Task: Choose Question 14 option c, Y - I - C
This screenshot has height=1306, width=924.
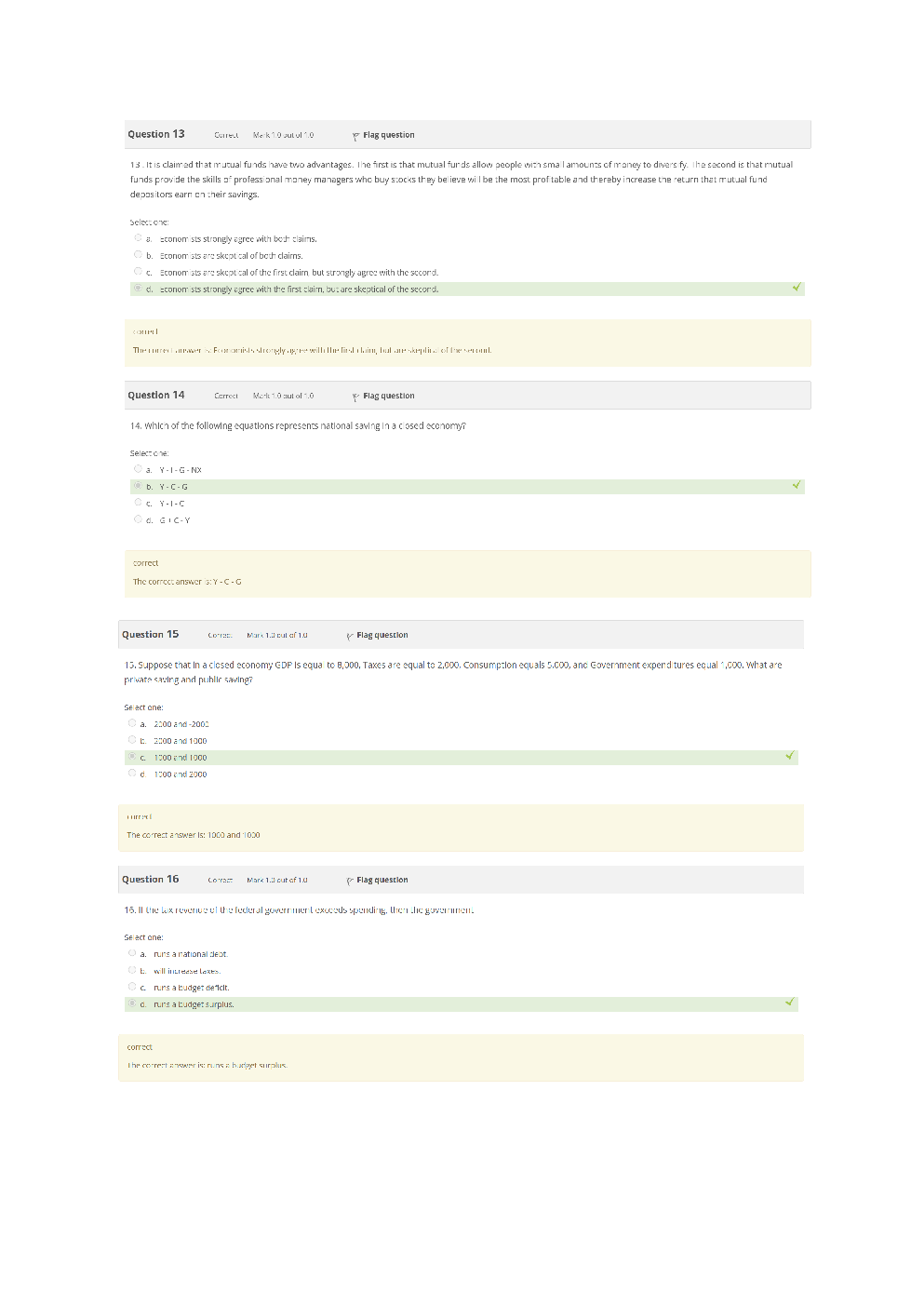Action: click(x=138, y=503)
